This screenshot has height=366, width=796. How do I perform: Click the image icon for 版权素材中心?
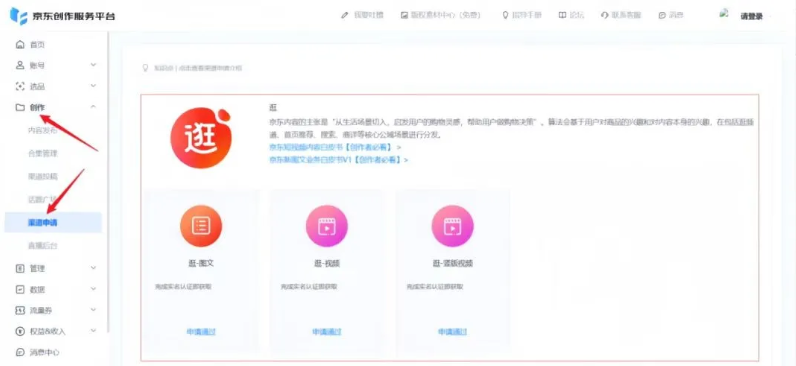(x=405, y=15)
